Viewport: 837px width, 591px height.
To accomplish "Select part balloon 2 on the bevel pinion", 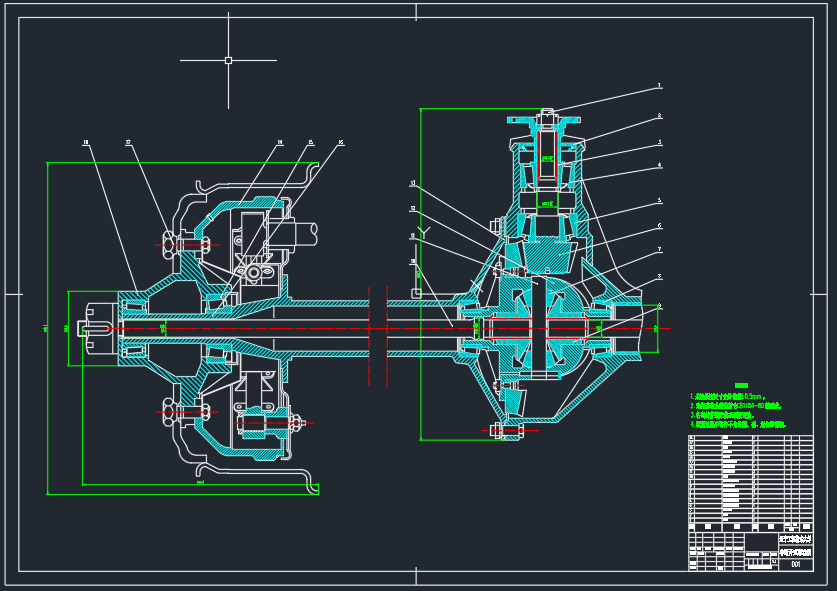I will pyautogui.click(x=659, y=115).
